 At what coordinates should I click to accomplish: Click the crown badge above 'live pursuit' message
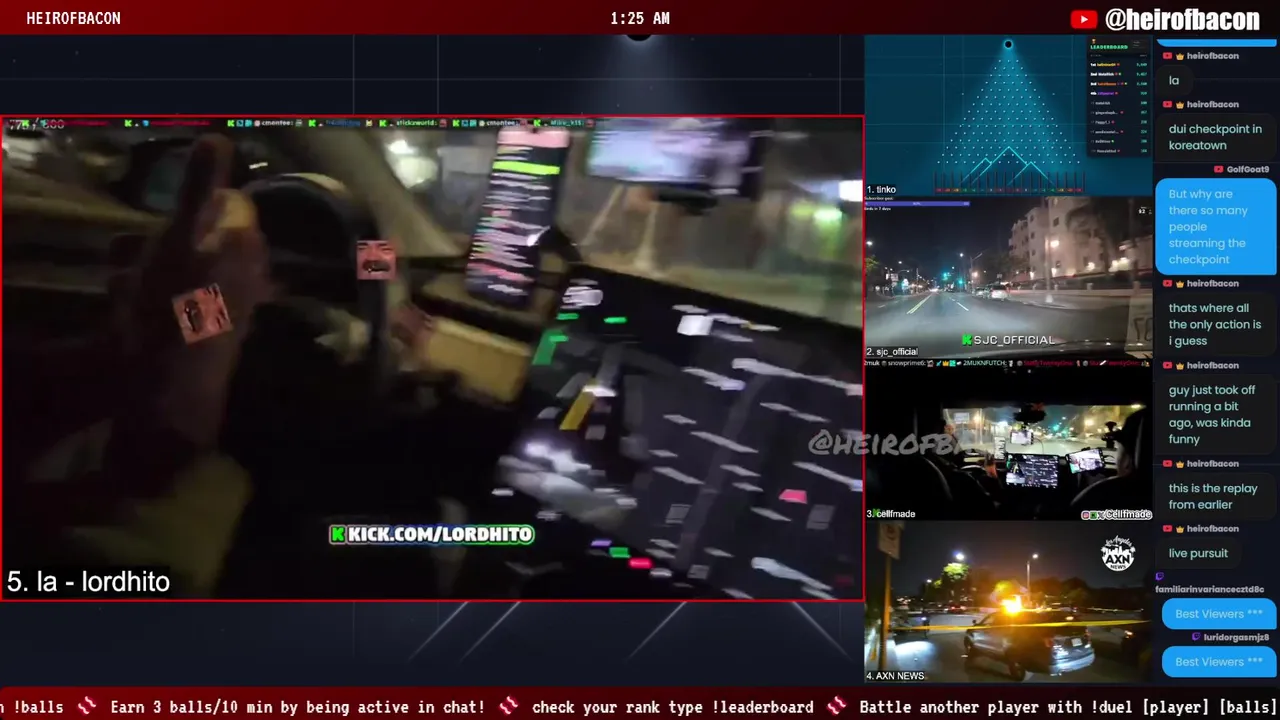coord(1180,529)
